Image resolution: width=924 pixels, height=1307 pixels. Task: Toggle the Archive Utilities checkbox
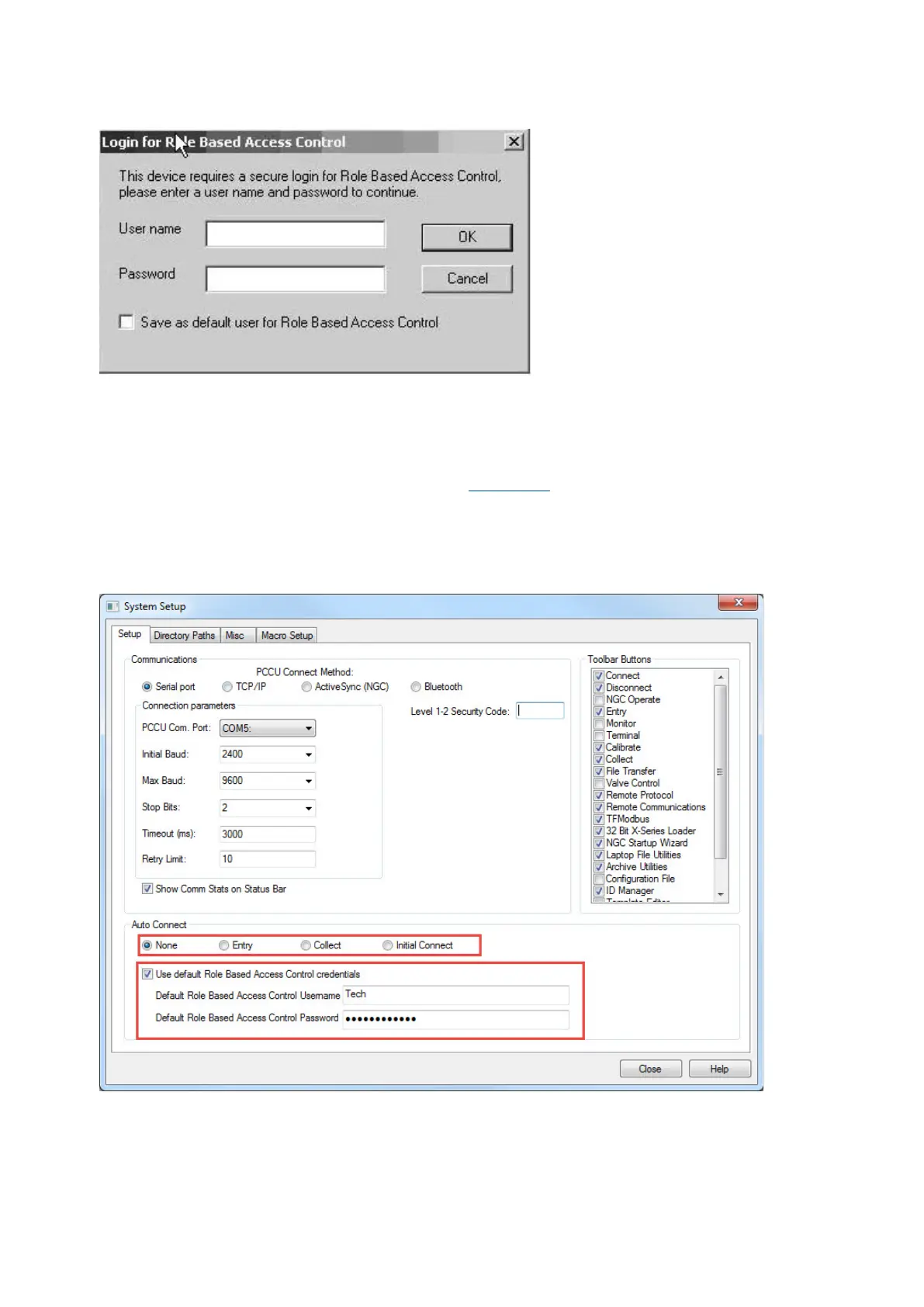tap(599, 867)
